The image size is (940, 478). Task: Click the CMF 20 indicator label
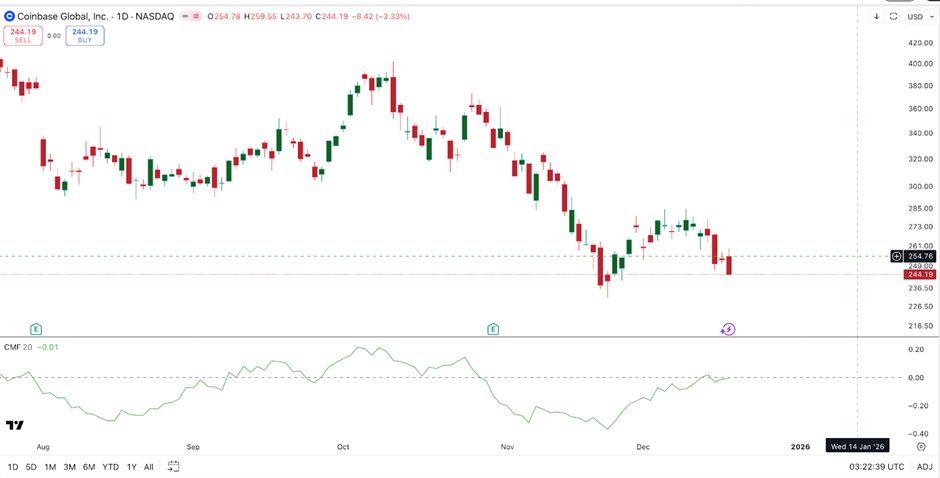pyautogui.click(x=19, y=347)
